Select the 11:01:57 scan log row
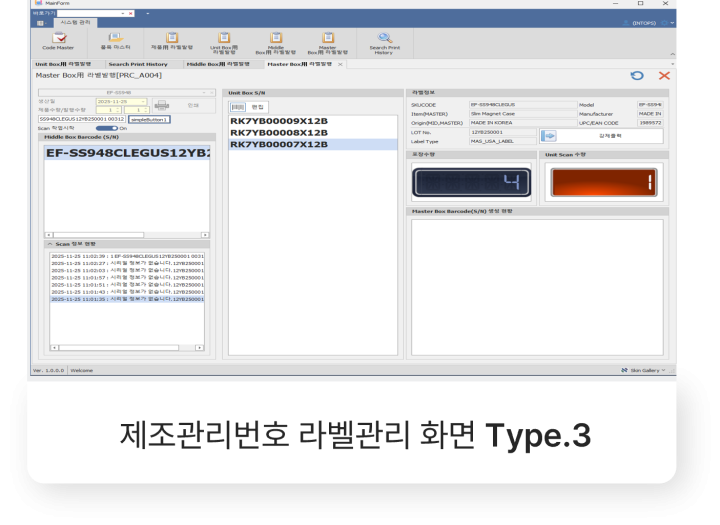Screen dimensions: 720x525 tap(127, 278)
